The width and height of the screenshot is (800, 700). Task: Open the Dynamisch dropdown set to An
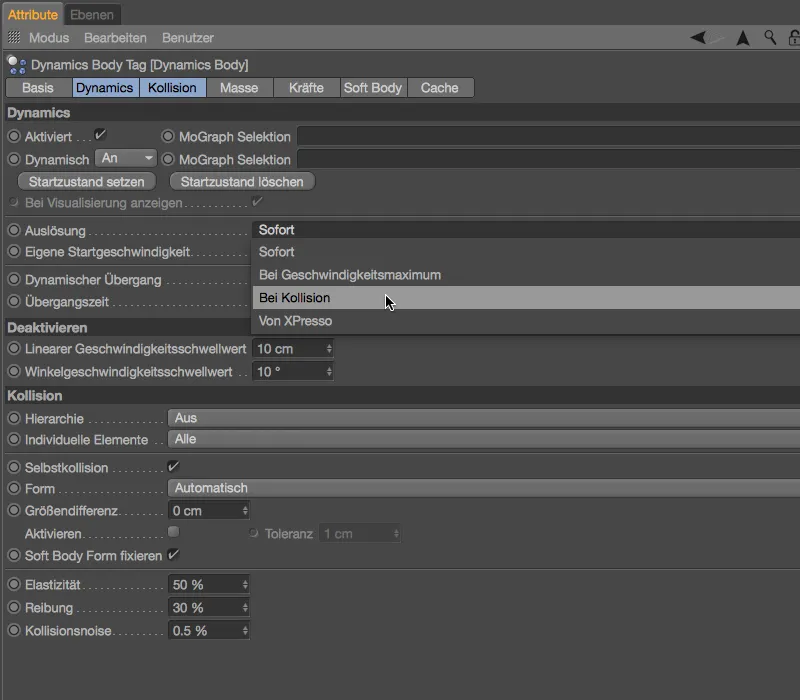tap(126, 159)
